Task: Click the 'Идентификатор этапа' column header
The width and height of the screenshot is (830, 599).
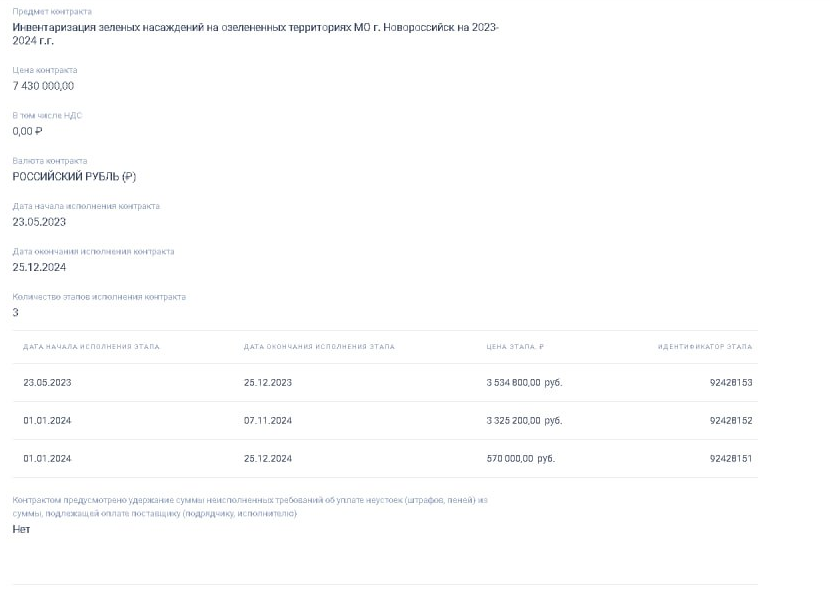Action: [x=705, y=347]
